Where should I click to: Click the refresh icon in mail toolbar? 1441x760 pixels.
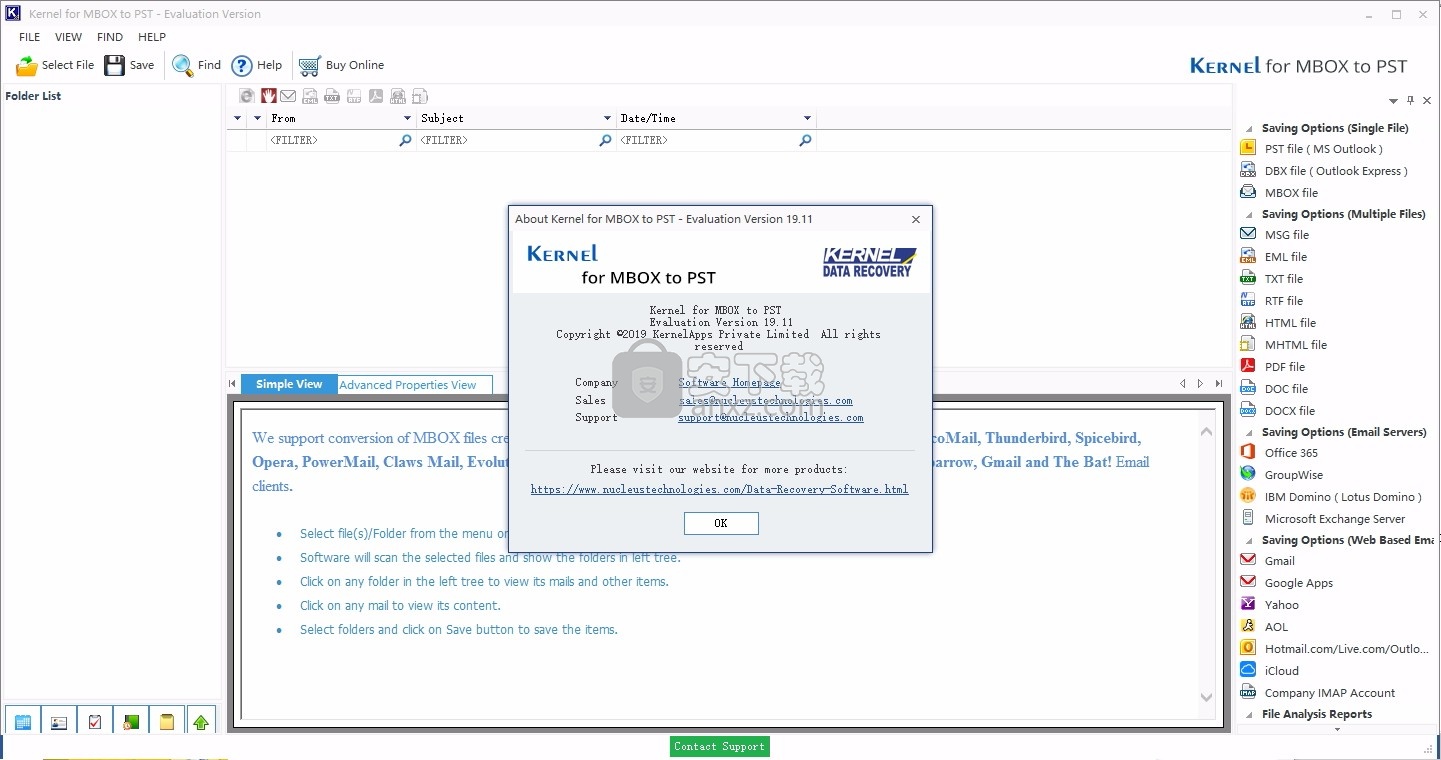coord(247,96)
